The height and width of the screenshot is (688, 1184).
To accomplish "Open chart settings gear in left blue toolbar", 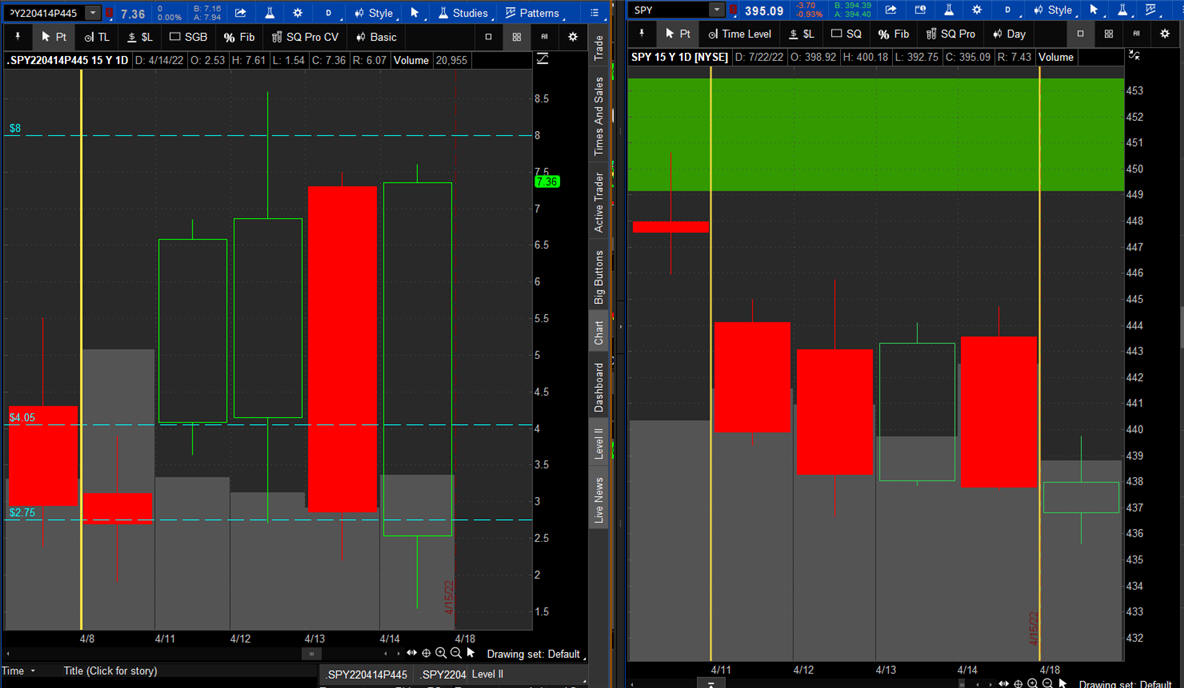I will (x=298, y=13).
